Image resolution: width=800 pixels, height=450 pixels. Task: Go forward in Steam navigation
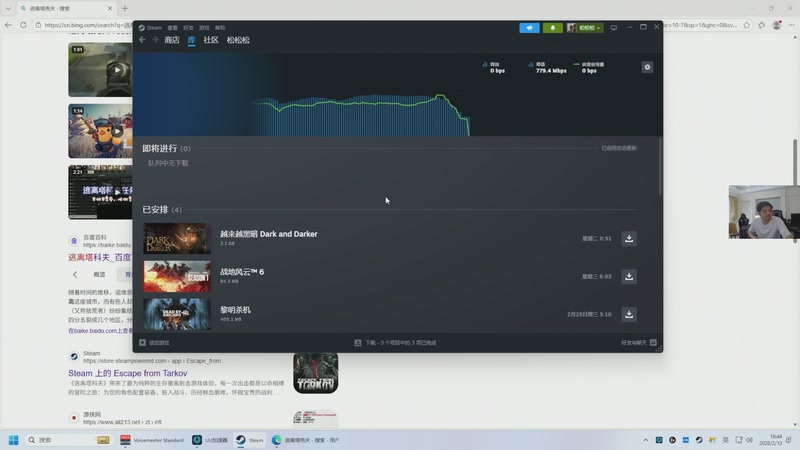(x=155, y=40)
